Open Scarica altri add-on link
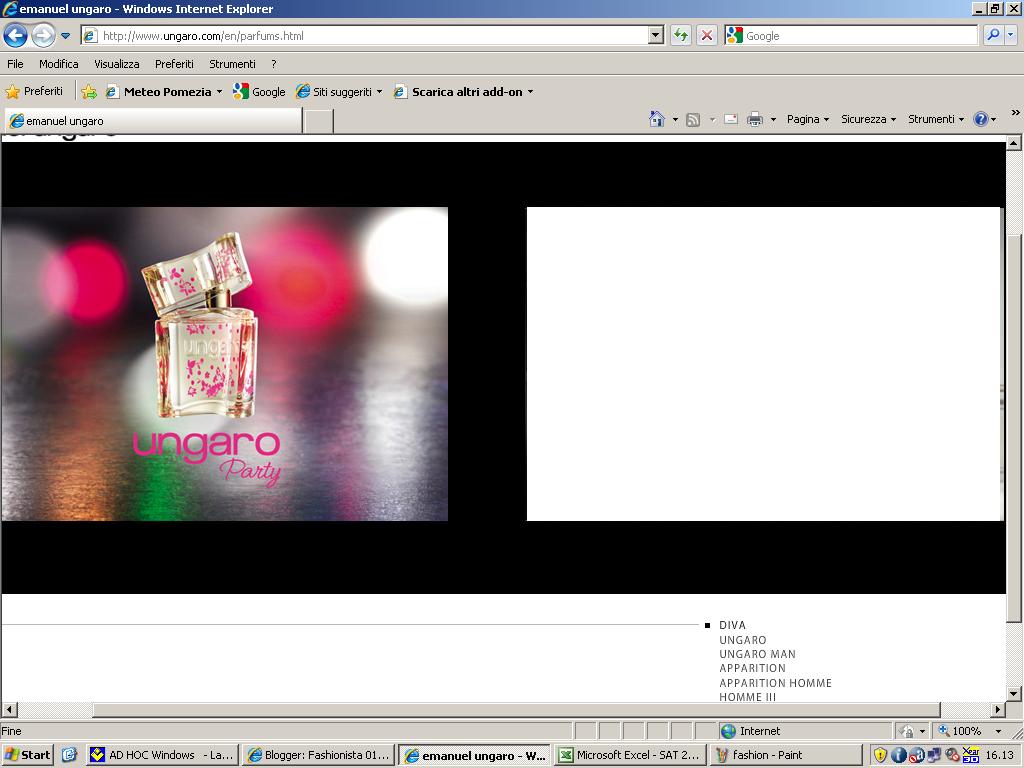1024x768 pixels. (458, 92)
